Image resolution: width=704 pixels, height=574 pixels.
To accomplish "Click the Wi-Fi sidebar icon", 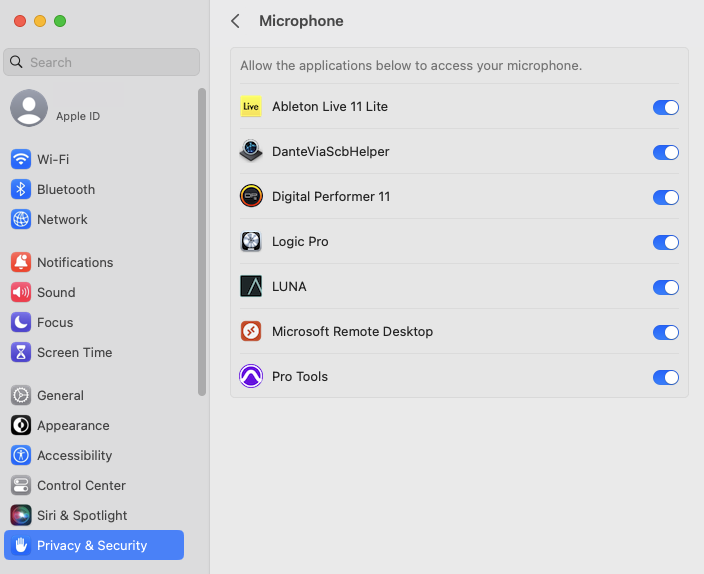I will tap(21, 159).
